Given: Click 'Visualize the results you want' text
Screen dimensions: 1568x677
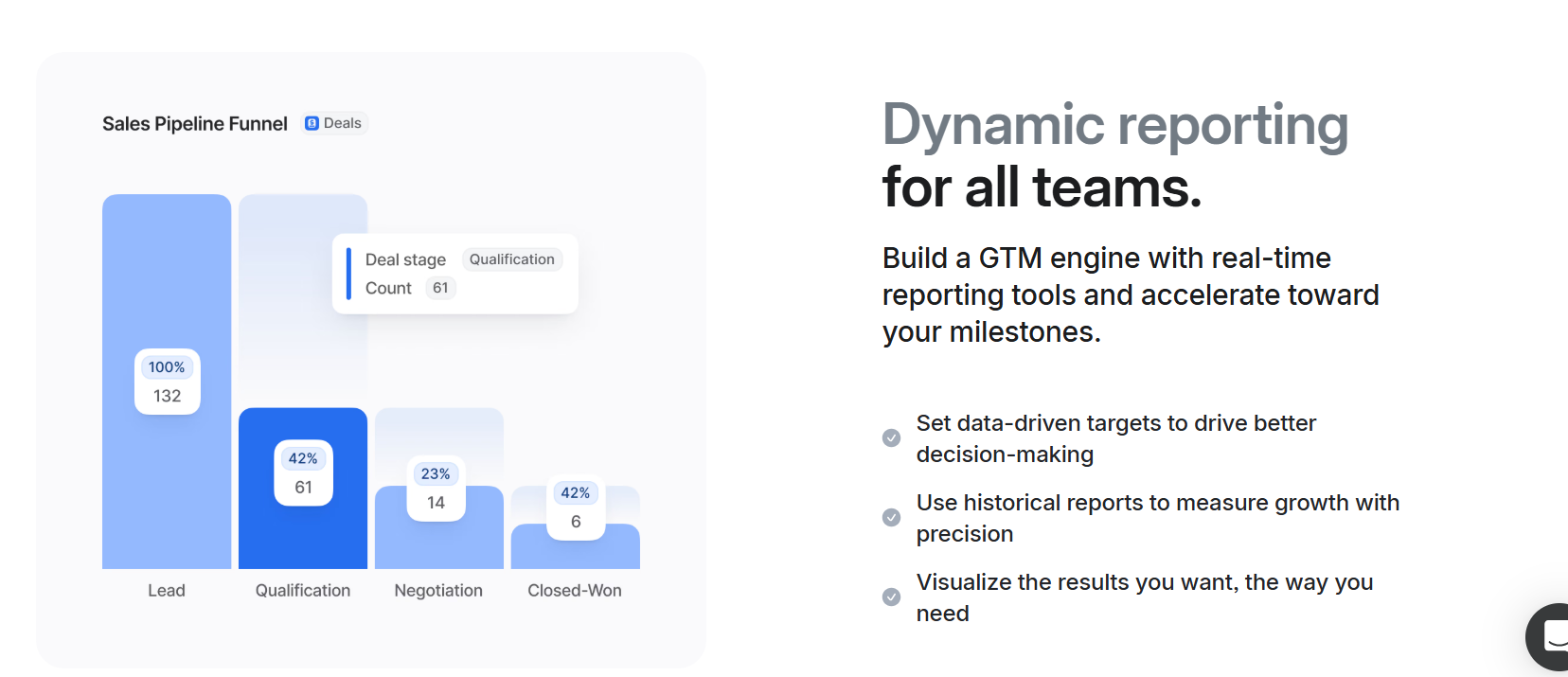Looking at the screenshot, I should tap(1145, 597).
